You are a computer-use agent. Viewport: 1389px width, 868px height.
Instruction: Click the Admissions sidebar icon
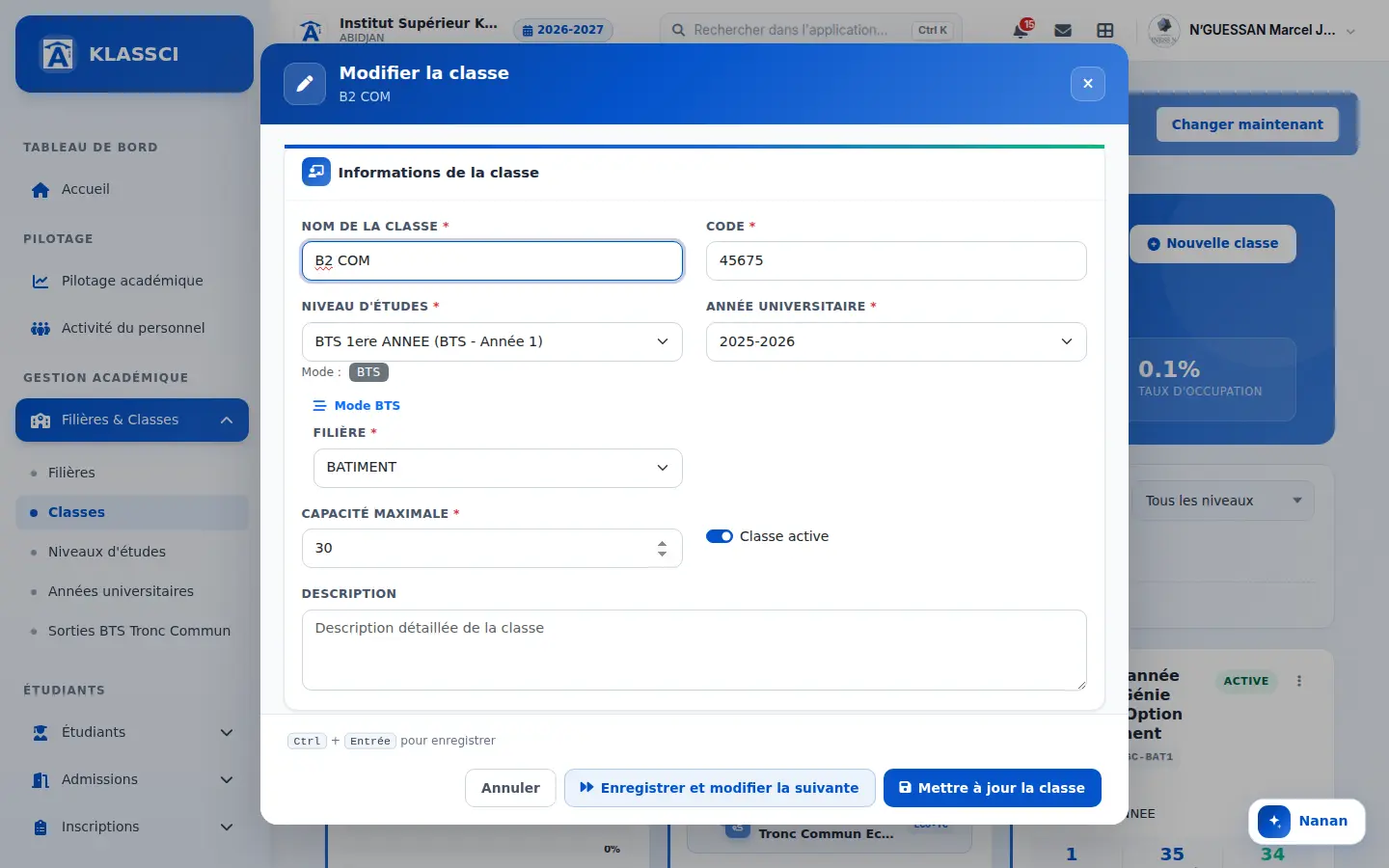click(x=41, y=780)
